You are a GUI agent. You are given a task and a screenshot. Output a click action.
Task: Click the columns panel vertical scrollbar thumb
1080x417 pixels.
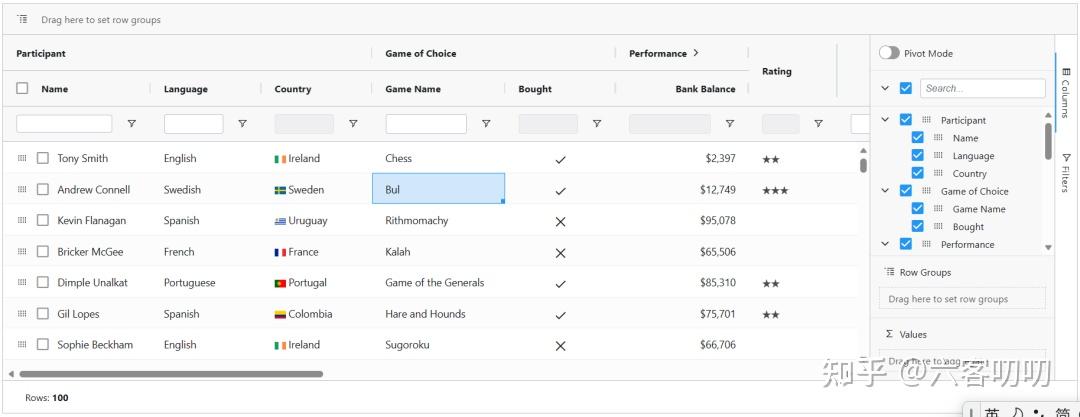(x=1048, y=141)
